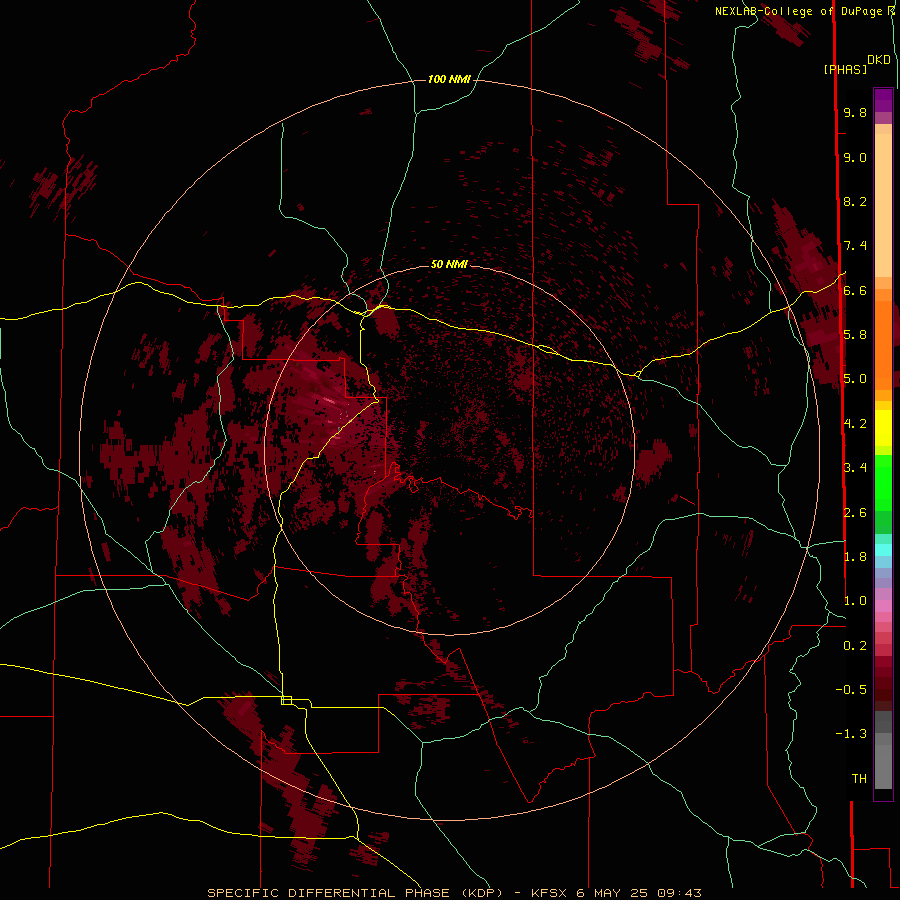This screenshot has height=900, width=900.
Task: Click the -0.5 legend value
Action: 851,689
